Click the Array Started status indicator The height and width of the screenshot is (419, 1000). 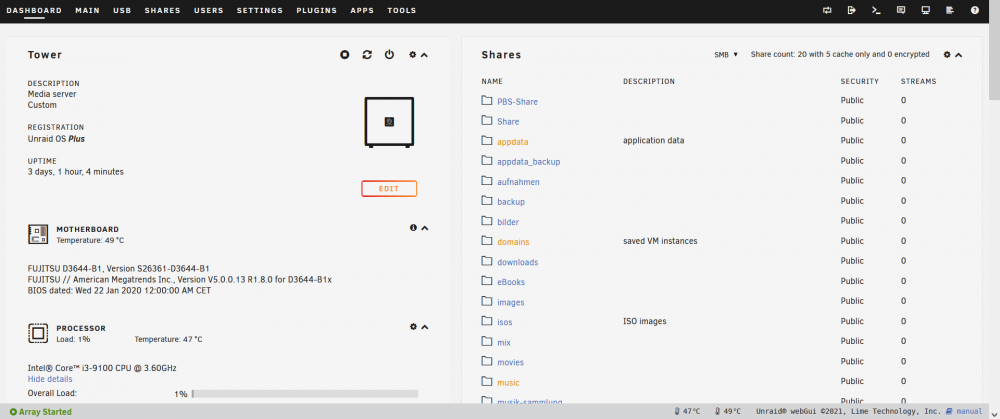pyautogui.click(x=41, y=412)
